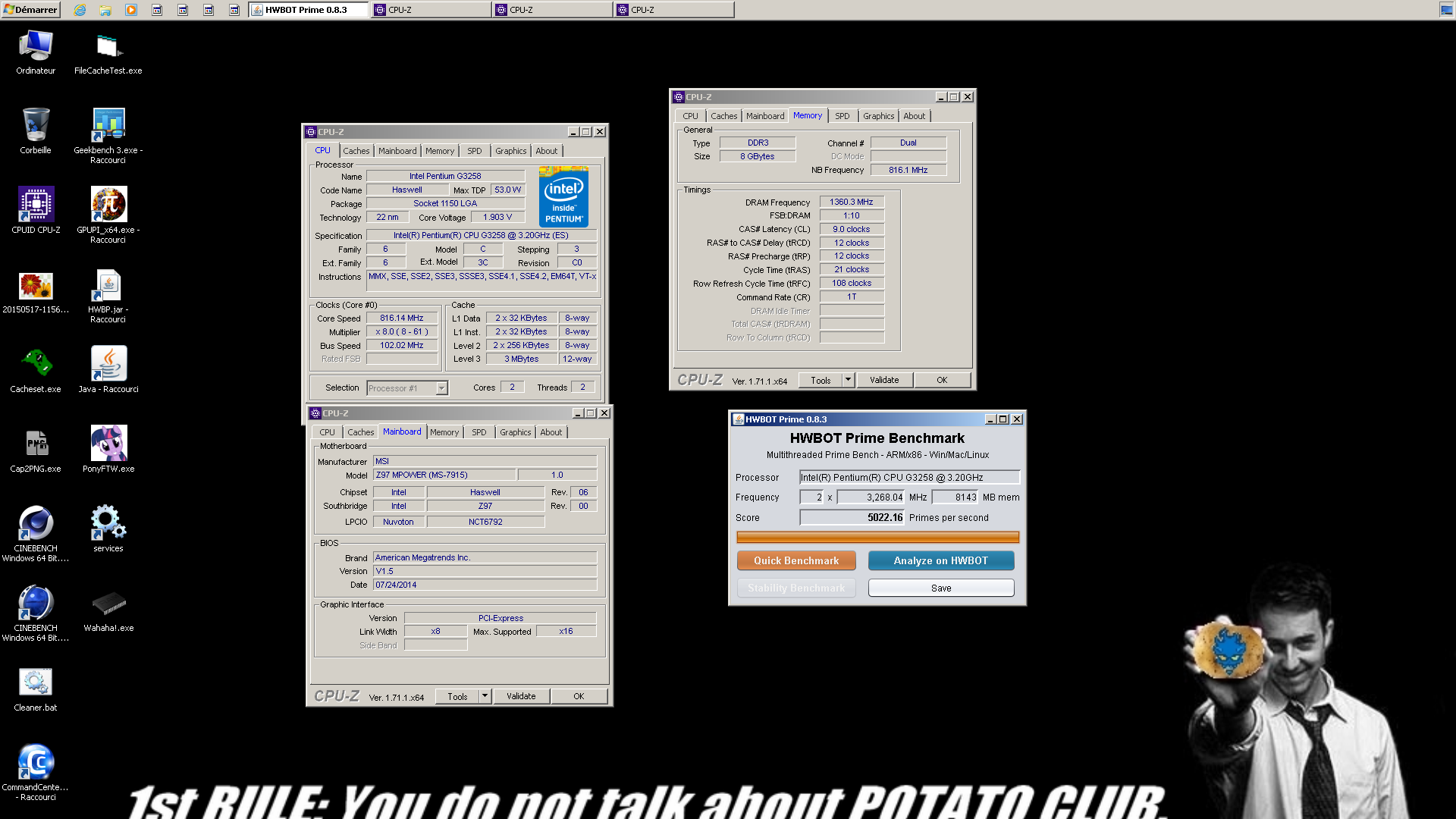The height and width of the screenshot is (819, 1456).
Task: Launch GPUPI_x64.exe shortcut icon
Action: click(x=108, y=215)
